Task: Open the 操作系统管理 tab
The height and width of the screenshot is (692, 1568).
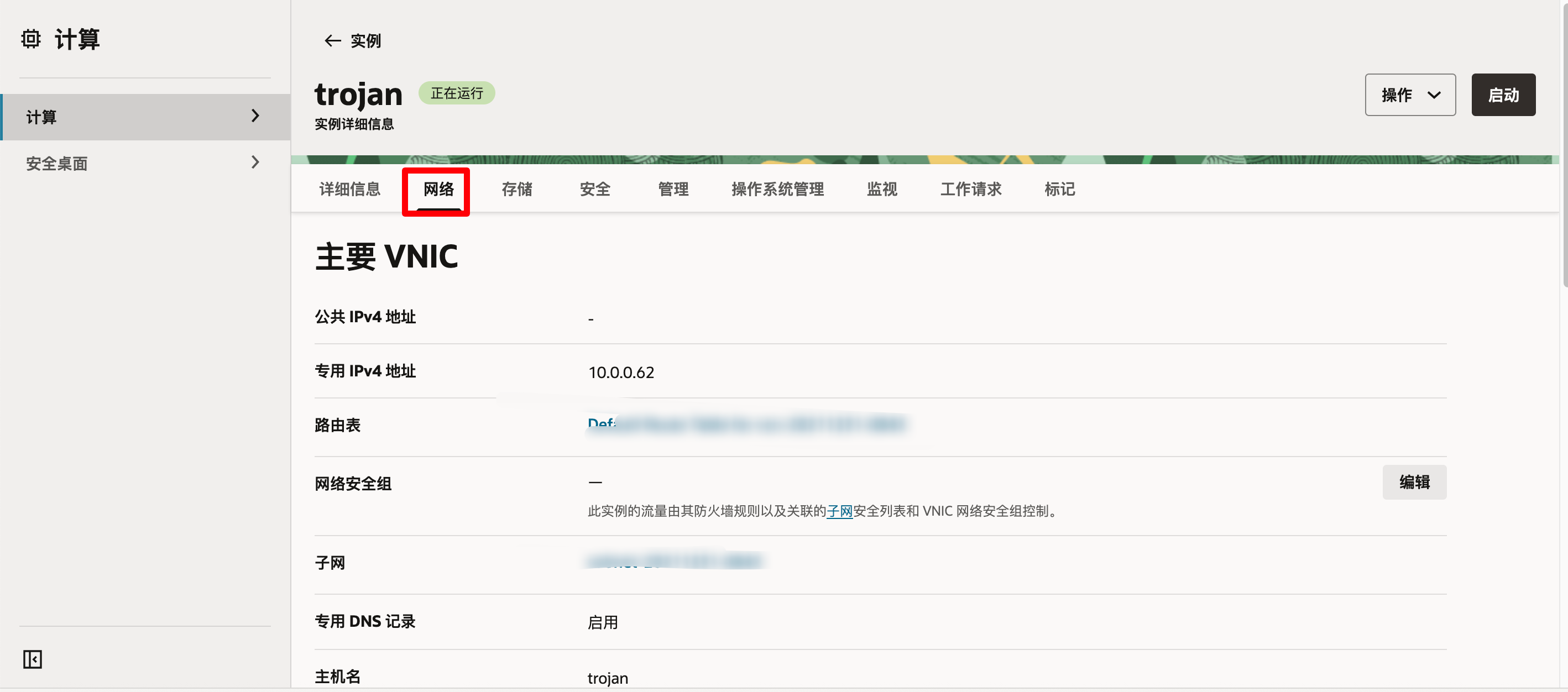Action: point(777,189)
